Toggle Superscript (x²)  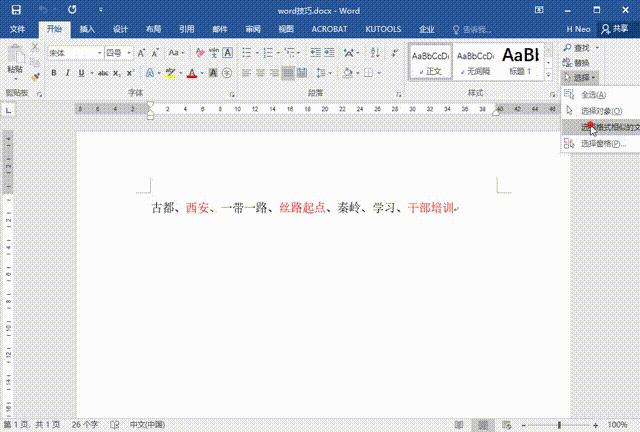130,73
